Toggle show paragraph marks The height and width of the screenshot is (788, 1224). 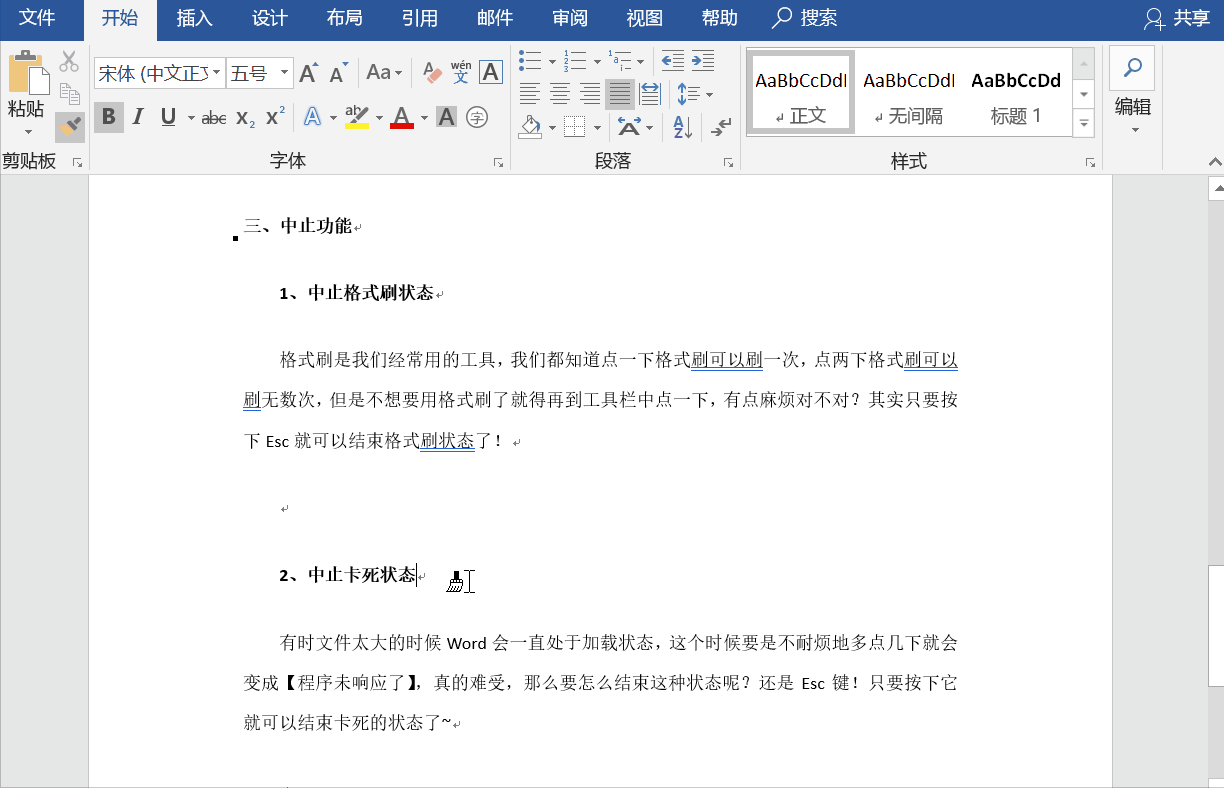(x=721, y=127)
